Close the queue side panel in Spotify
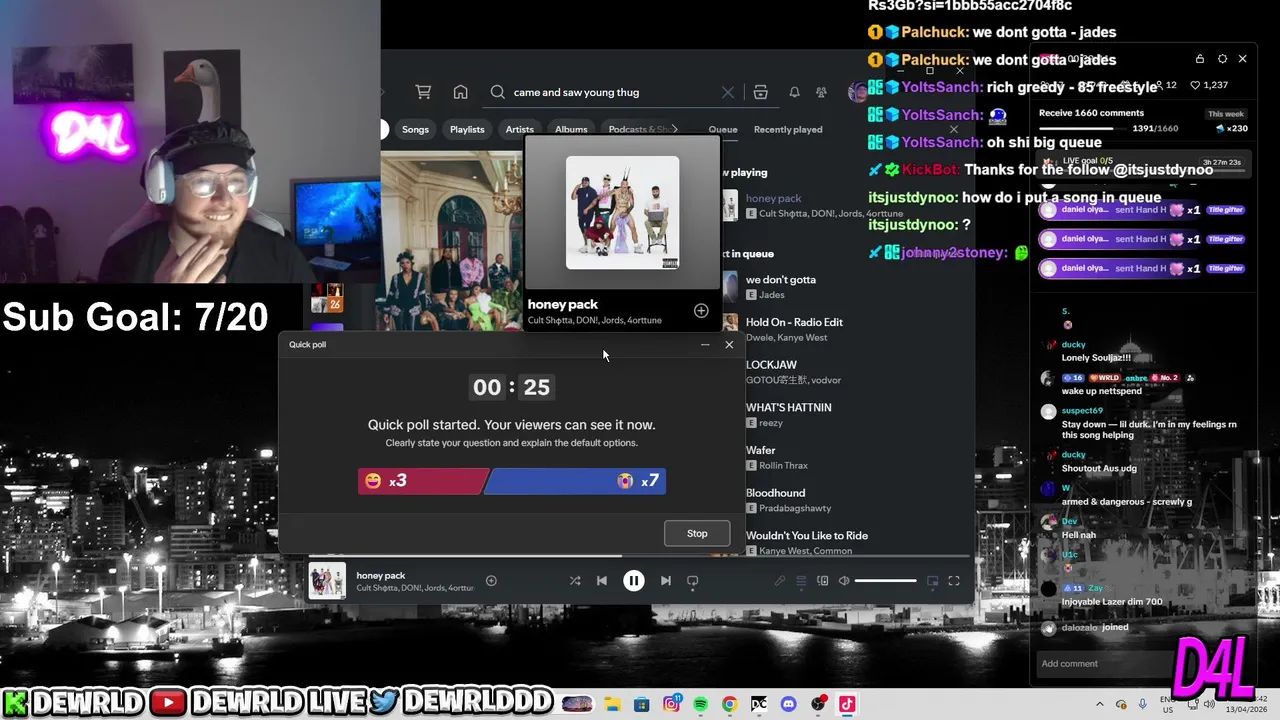Image resolution: width=1280 pixels, height=720 pixels. pyautogui.click(x=953, y=129)
